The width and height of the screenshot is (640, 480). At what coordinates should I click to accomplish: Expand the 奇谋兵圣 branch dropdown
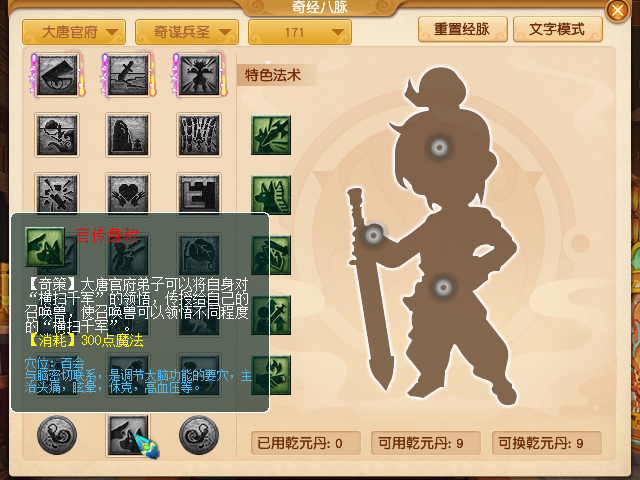click(x=187, y=32)
